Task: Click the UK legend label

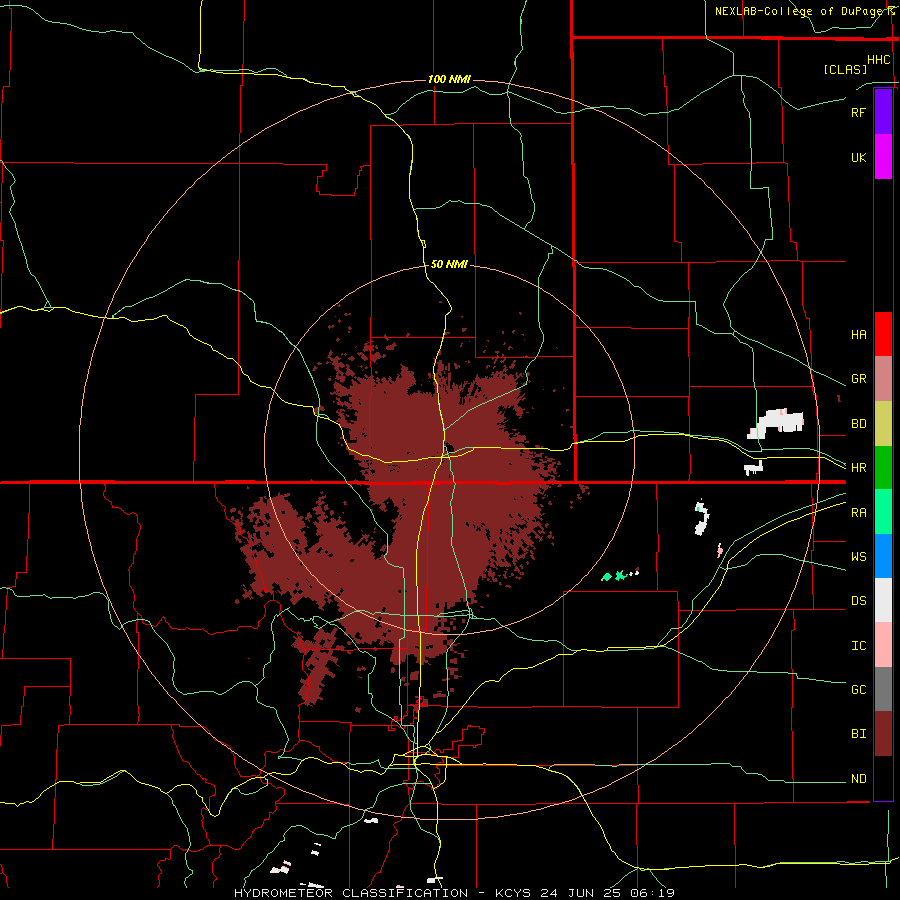Action: pos(858,157)
